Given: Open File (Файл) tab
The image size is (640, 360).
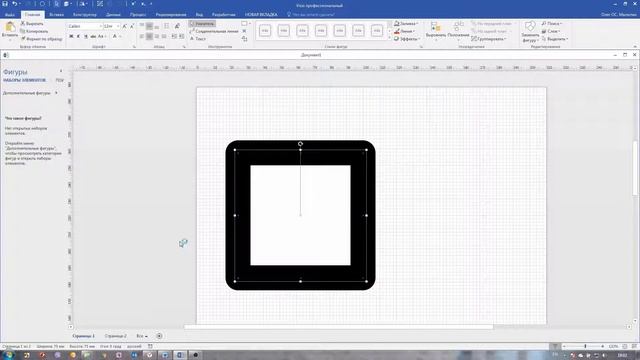Looking at the screenshot, I should tap(10, 14).
